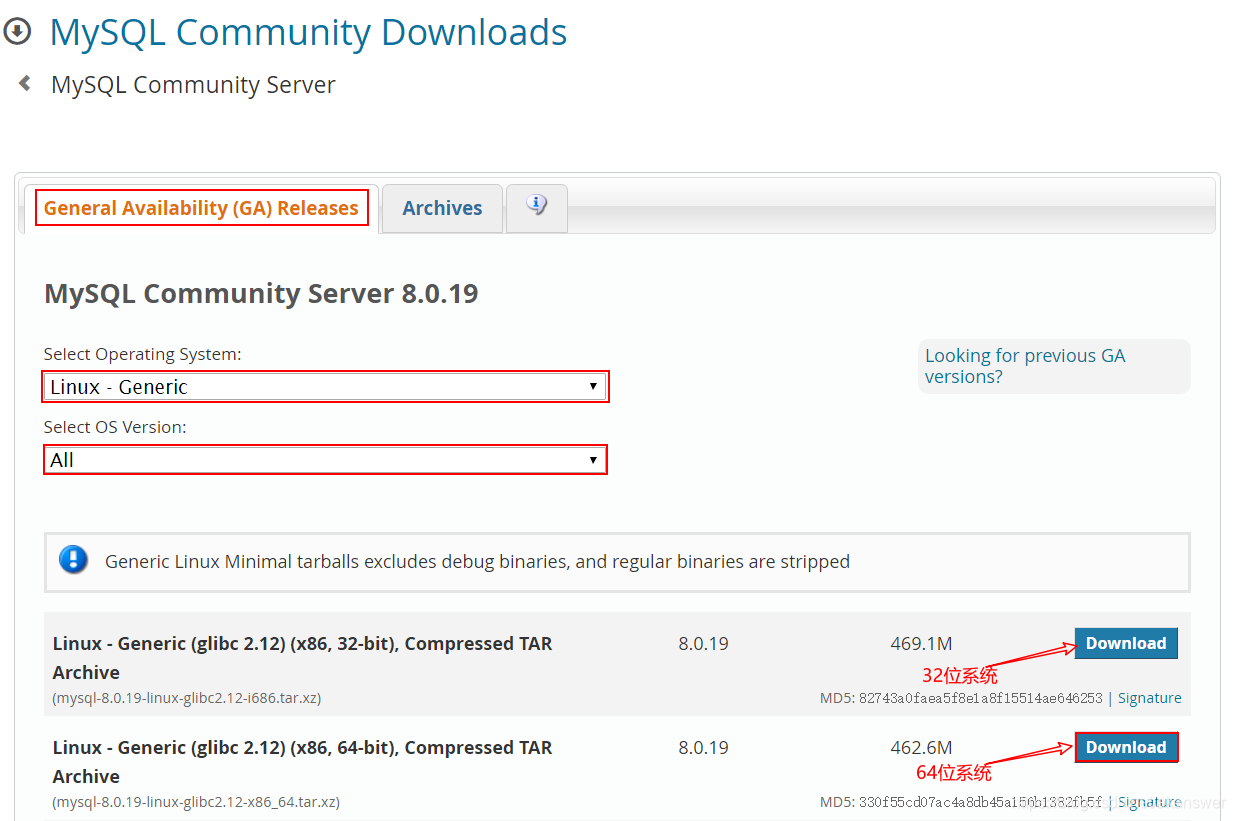Screen dimensions: 1236x821
Task: Open the Select OS Version dropdown
Action: click(325, 460)
